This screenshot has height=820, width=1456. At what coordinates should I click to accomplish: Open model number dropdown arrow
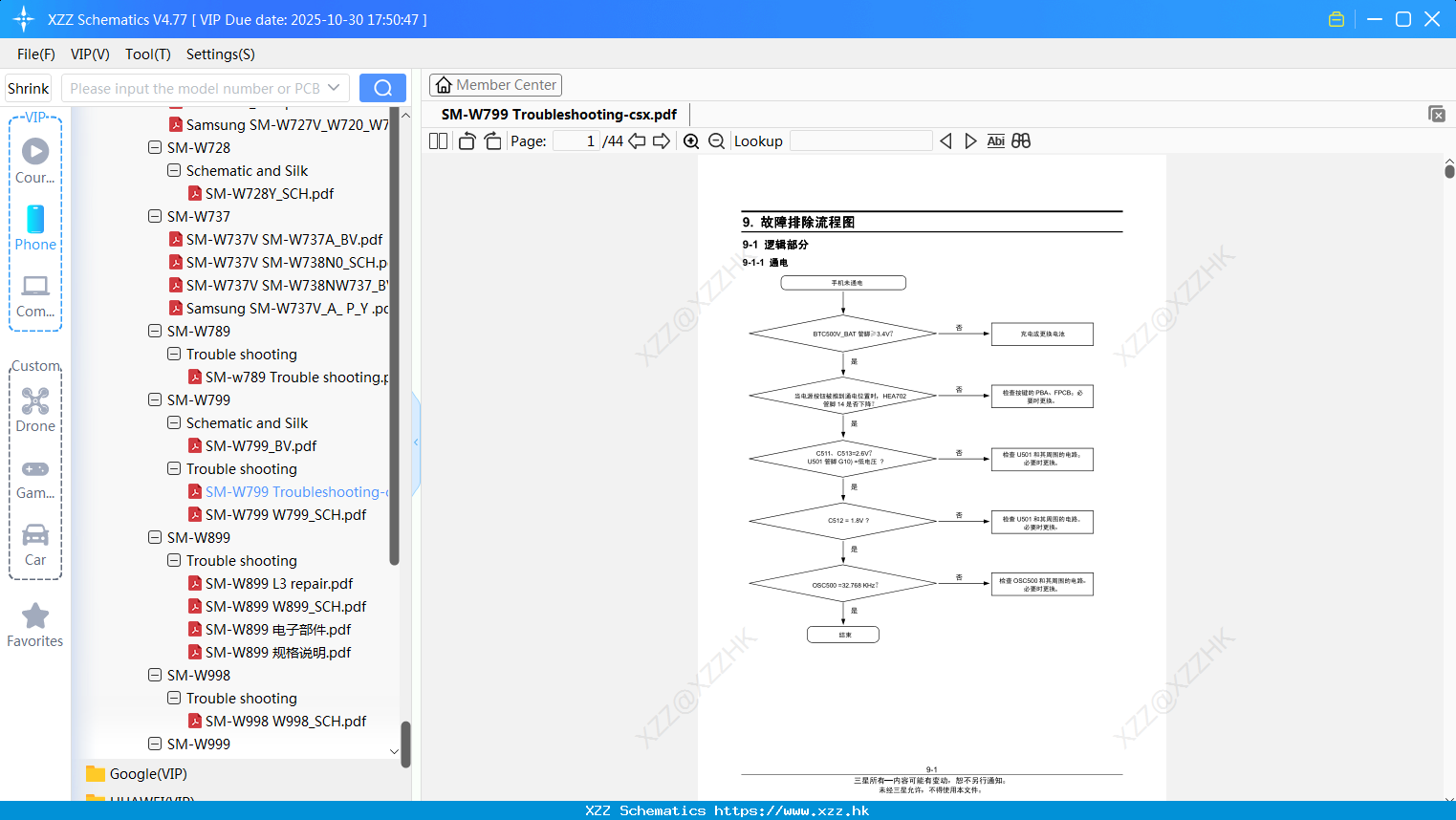coord(334,88)
